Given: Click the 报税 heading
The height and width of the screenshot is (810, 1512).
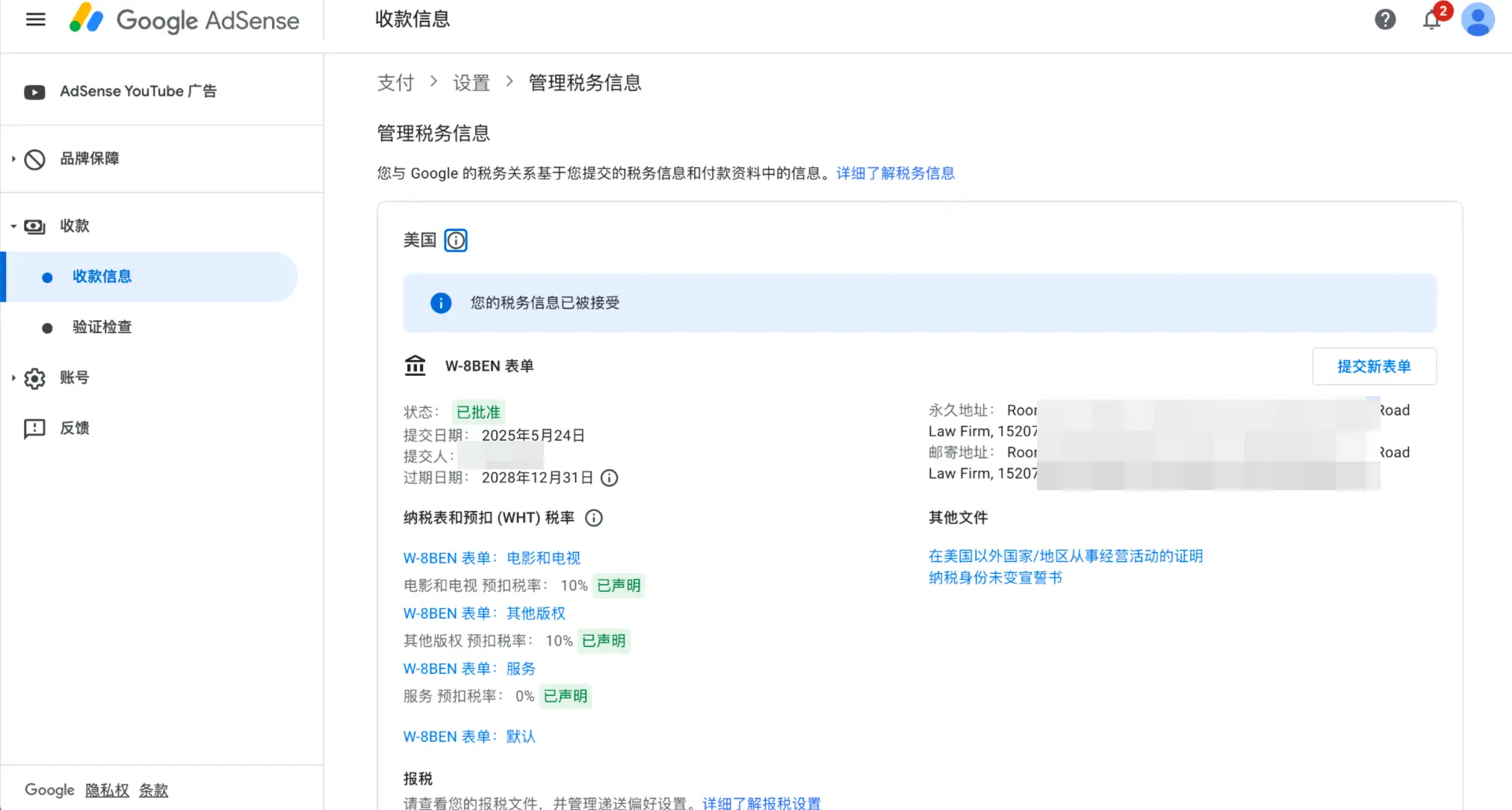Looking at the screenshot, I should (418, 779).
